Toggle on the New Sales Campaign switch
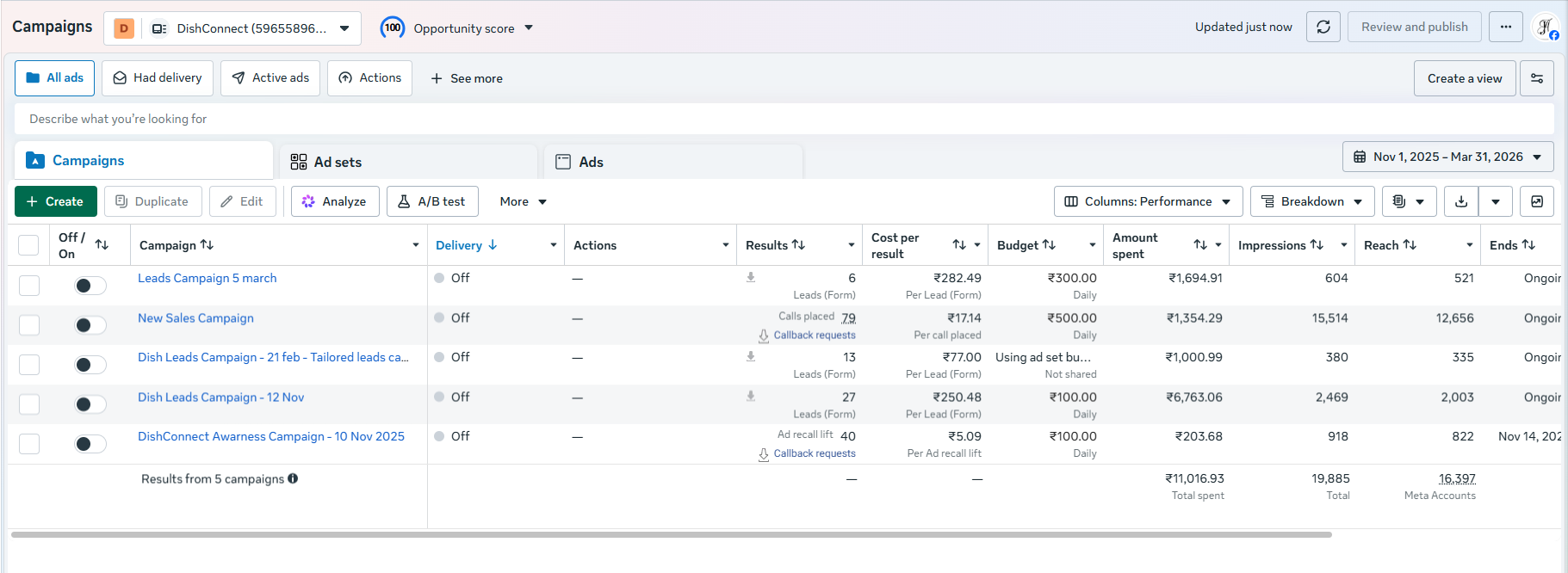The width and height of the screenshot is (1568, 573). pyautogui.click(x=90, y=325)
